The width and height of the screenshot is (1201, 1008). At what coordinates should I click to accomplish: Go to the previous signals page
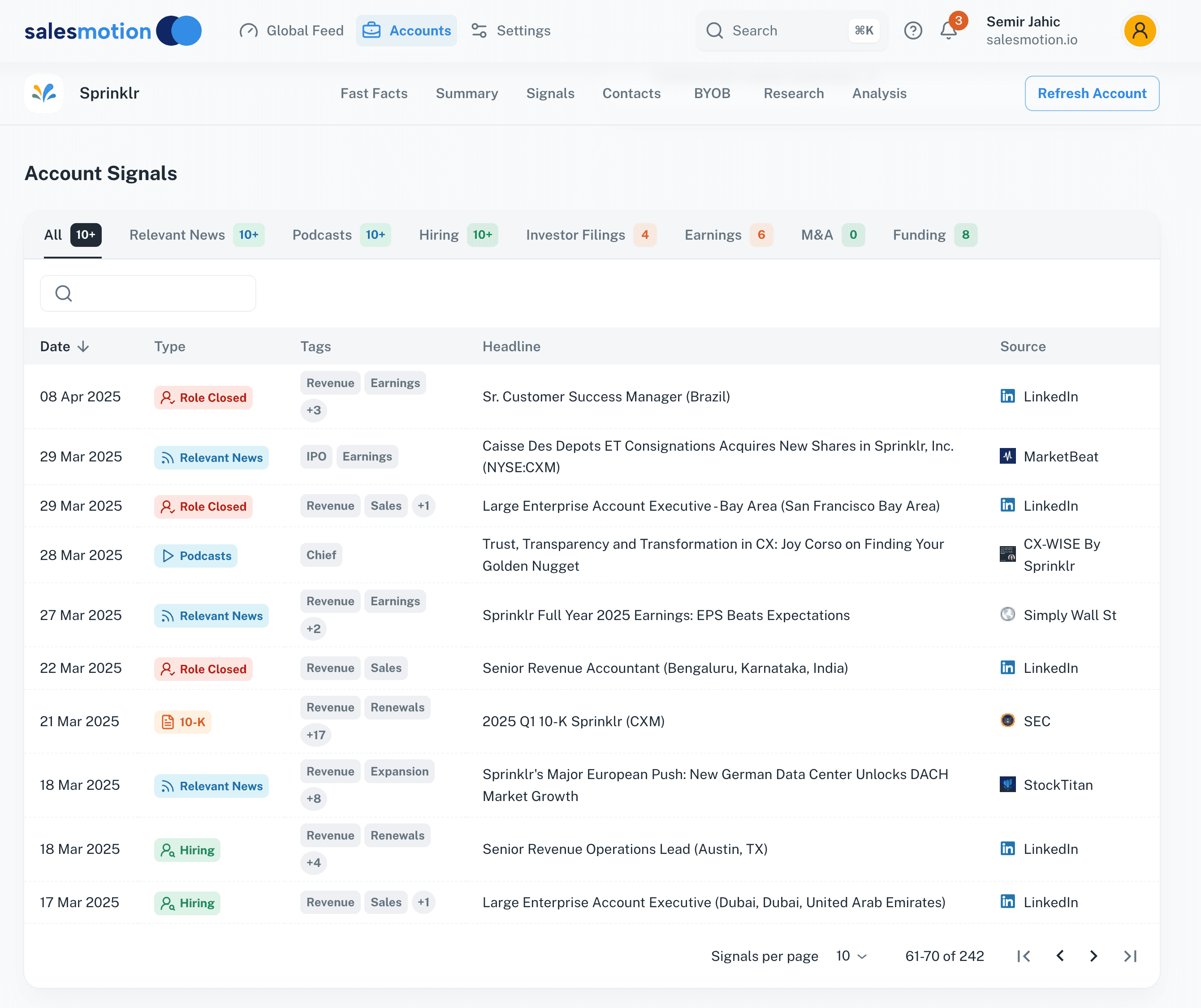[1060, 956]
